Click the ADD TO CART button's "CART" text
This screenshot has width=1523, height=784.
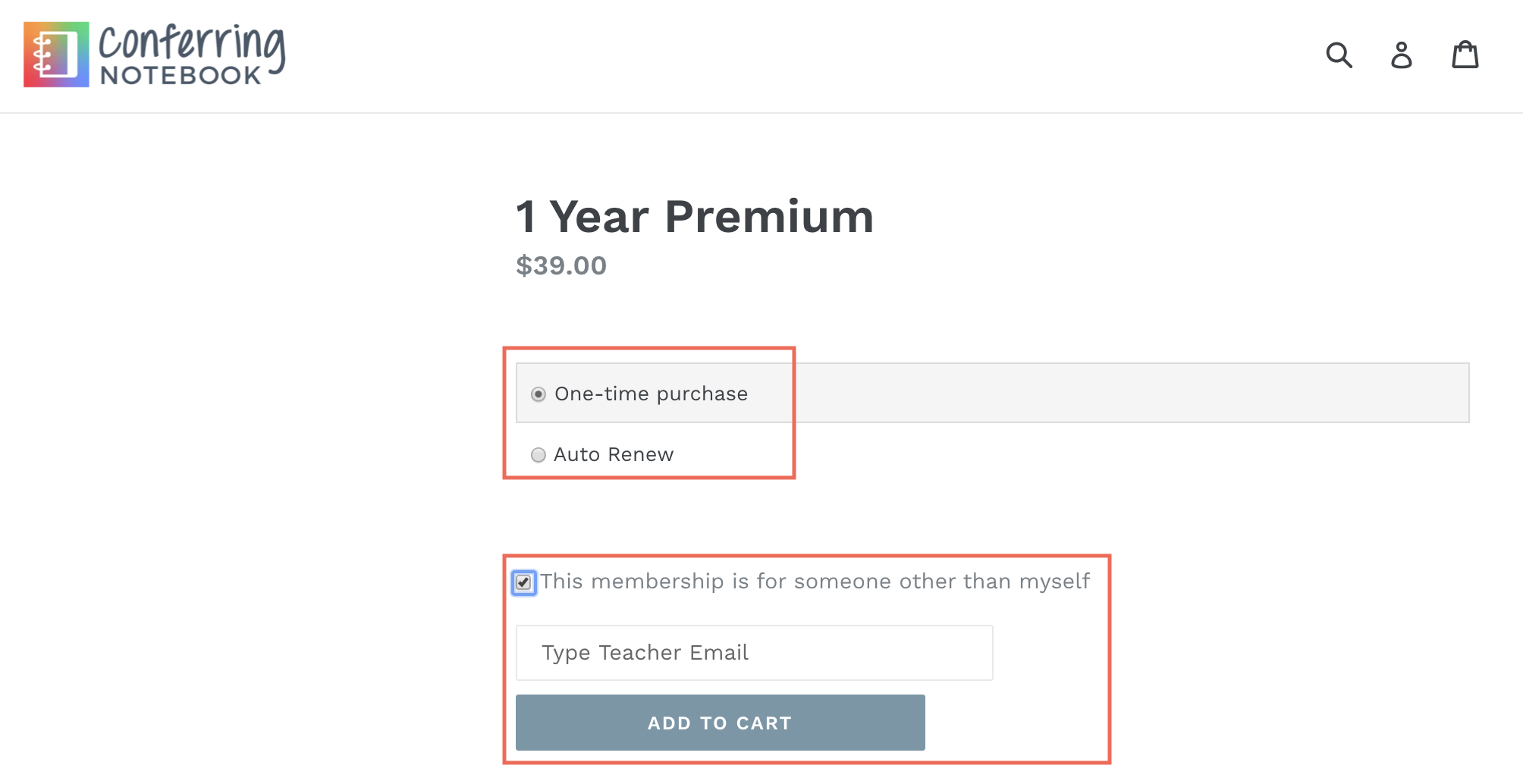tap(764, 723)
